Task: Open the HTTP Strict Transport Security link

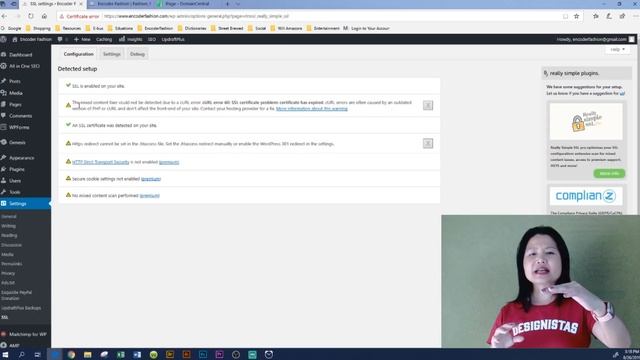Action: coord(100,162)
